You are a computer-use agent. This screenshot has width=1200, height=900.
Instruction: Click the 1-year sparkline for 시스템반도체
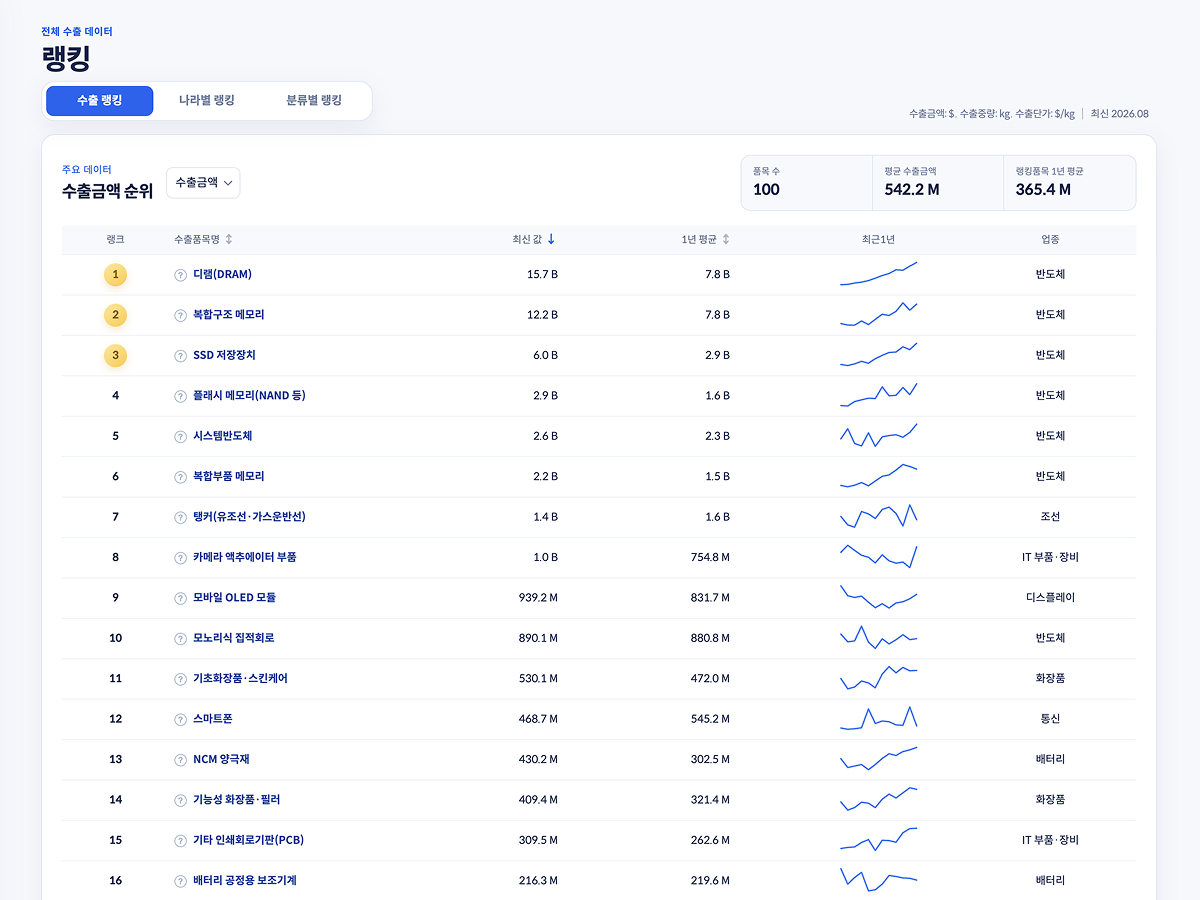pos(878,435)
